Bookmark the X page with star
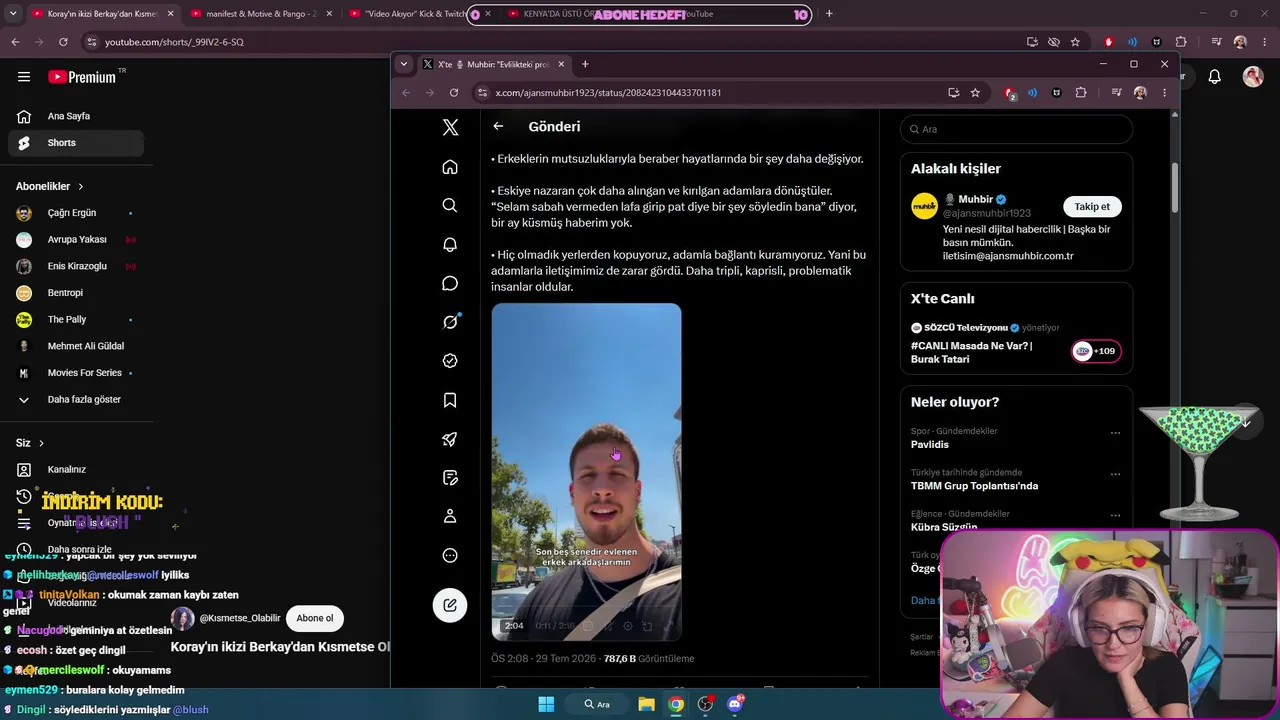The height and width of the screenshot is (720, 1280). (x=975, y=93)
